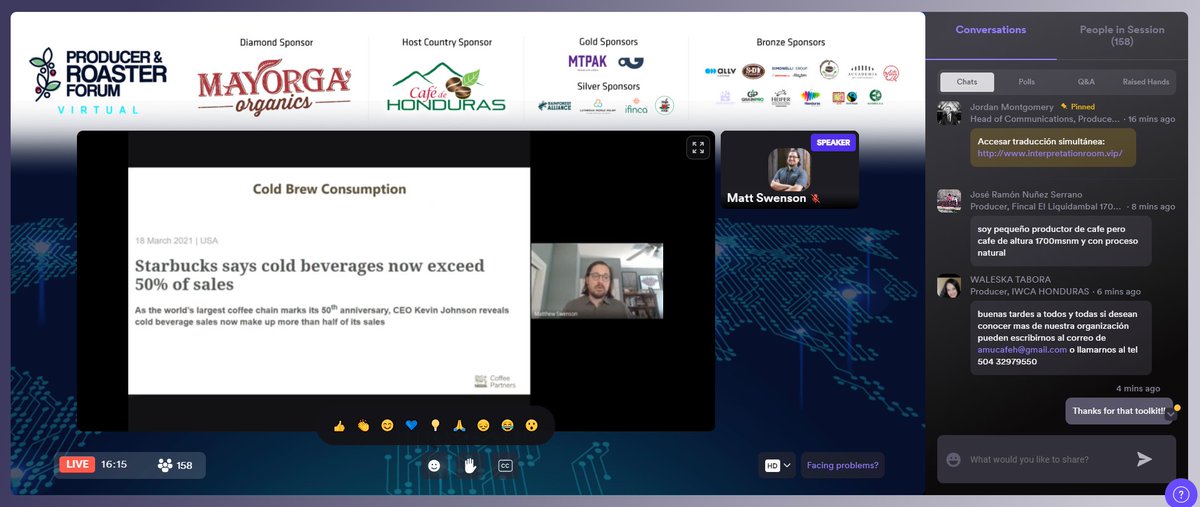Toggle closed captions (CC)
The width and height of the screenshot is (1200, 507).
[505, 465]
